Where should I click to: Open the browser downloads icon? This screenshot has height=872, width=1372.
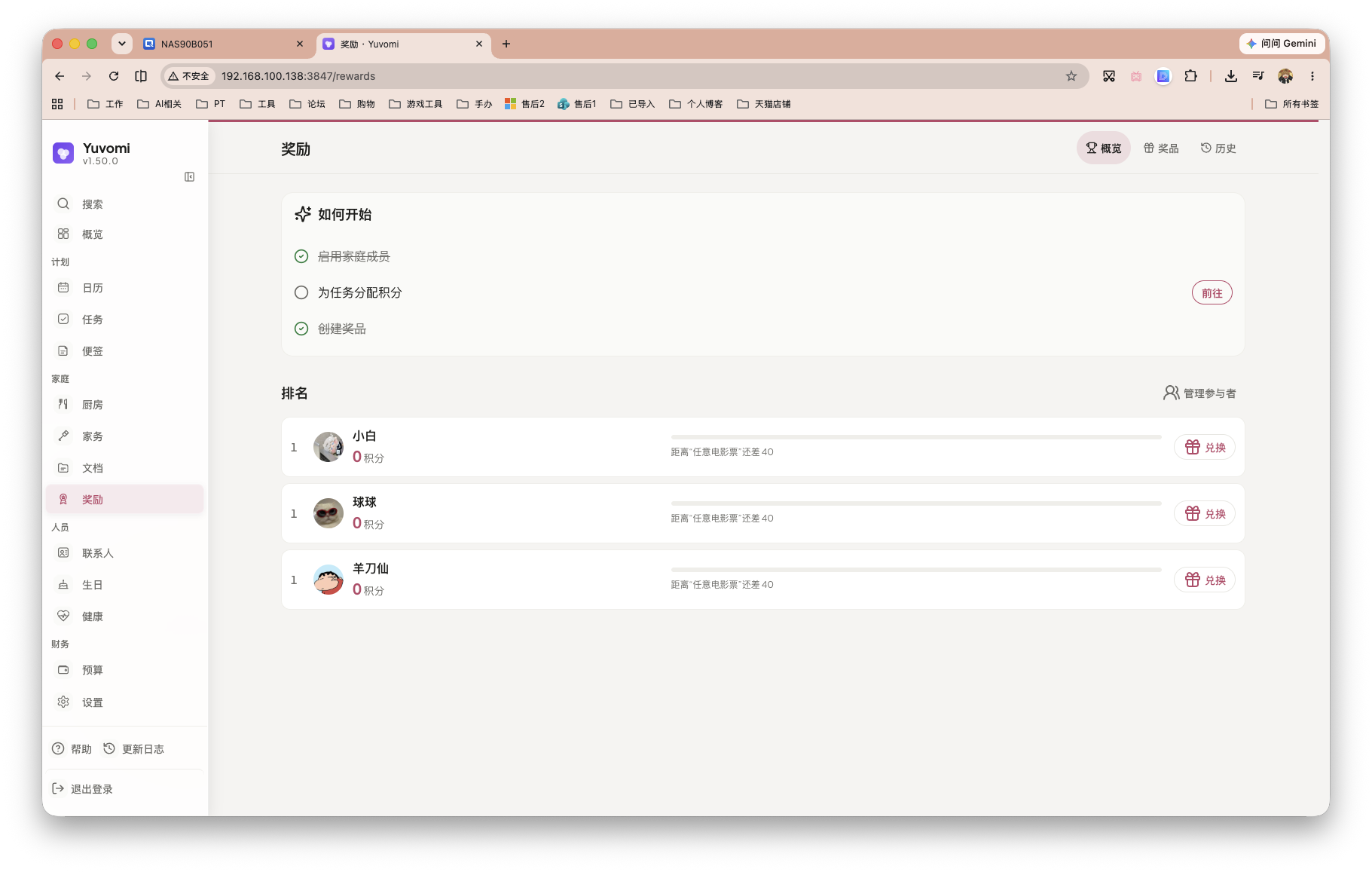[1231, 76]
